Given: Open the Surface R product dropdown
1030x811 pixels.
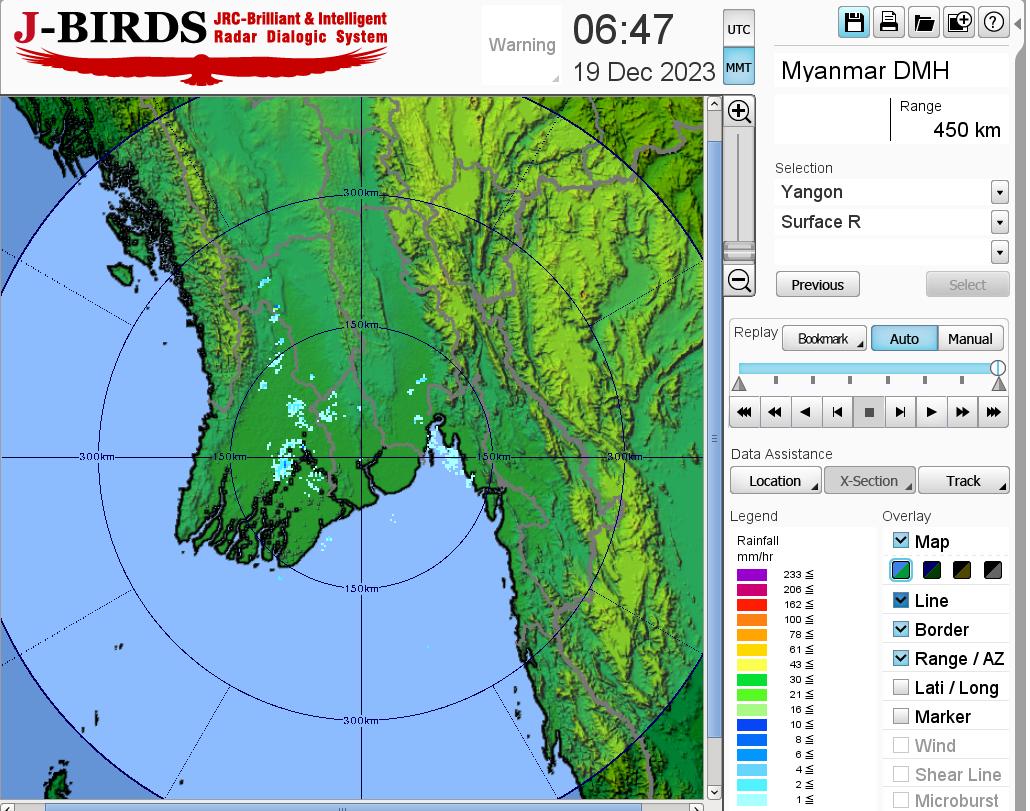Looking at the screenshot, I should (x=999, y=222).
